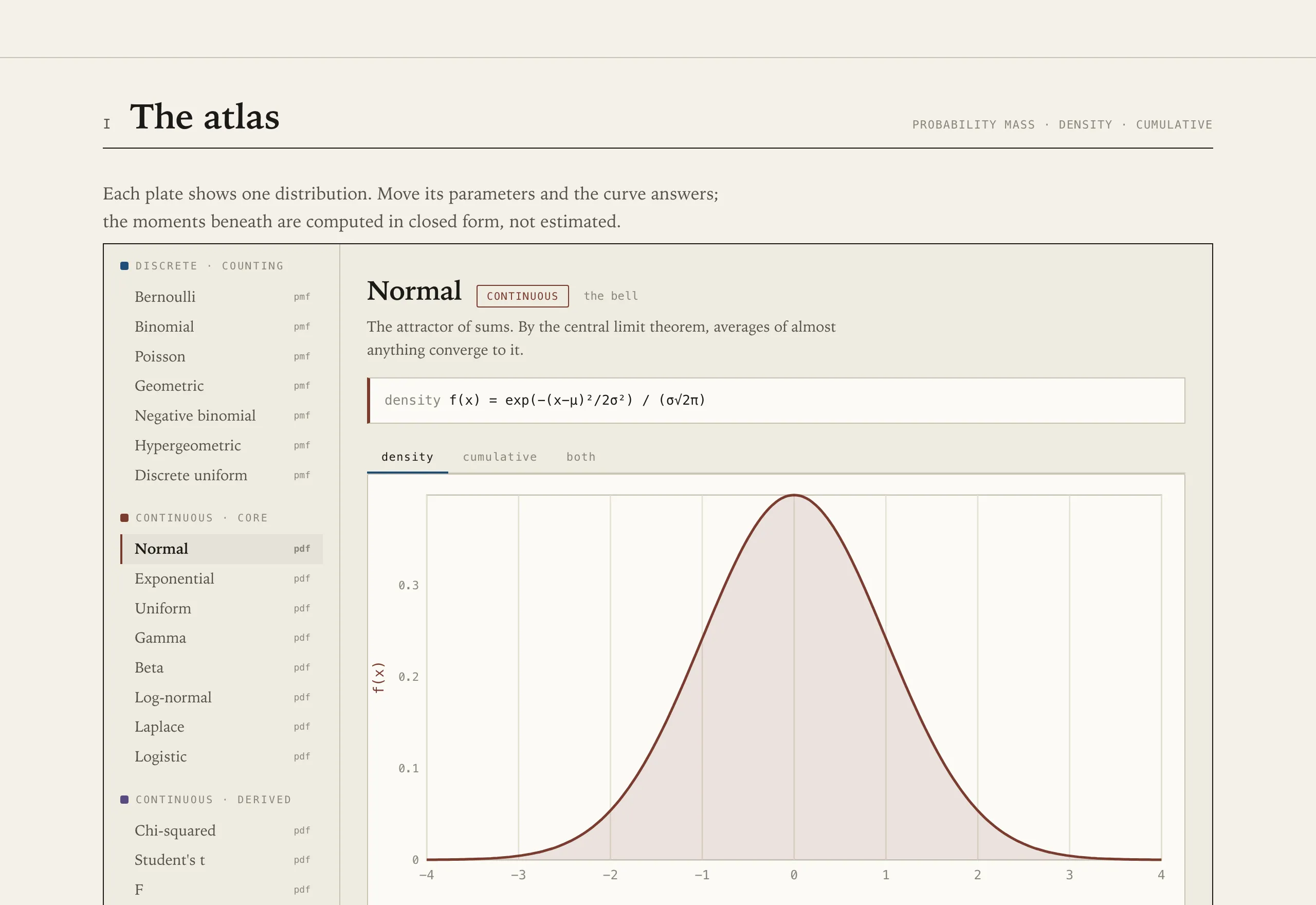Viewport: 1316px width, 905px height.
Task: Click the peak of the bell curve
Action: click(794, 496)
